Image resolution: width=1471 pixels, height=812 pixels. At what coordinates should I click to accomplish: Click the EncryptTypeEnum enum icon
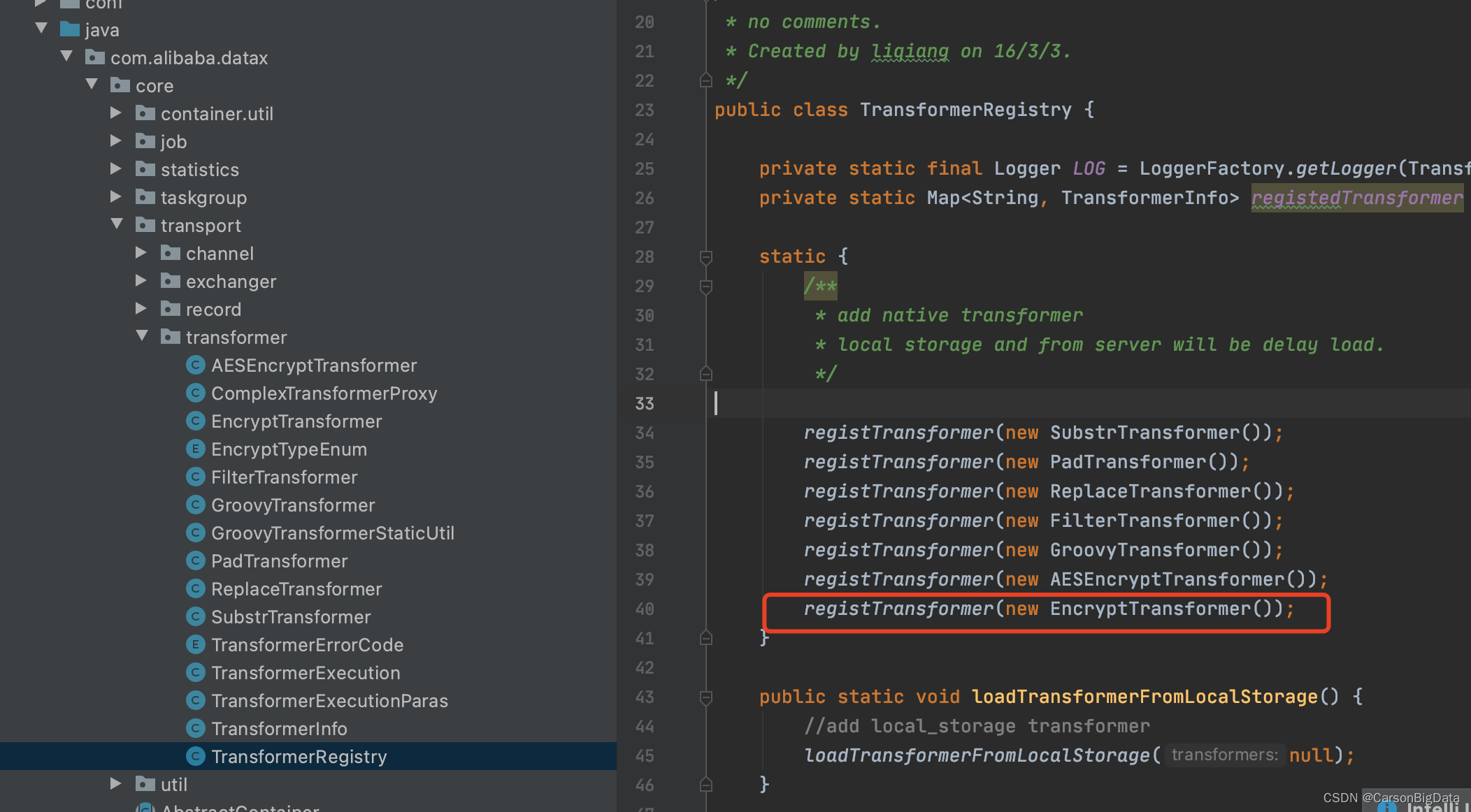[196, 449]
